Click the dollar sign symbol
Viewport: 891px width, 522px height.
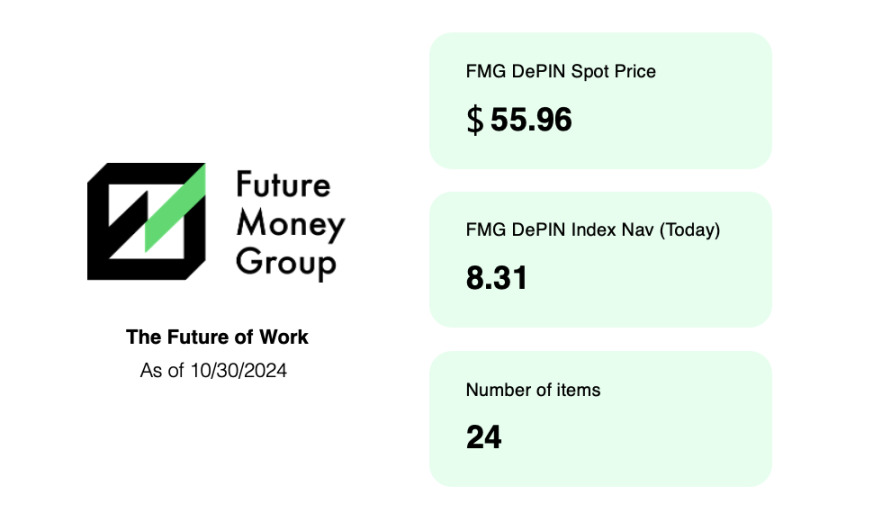475,120
